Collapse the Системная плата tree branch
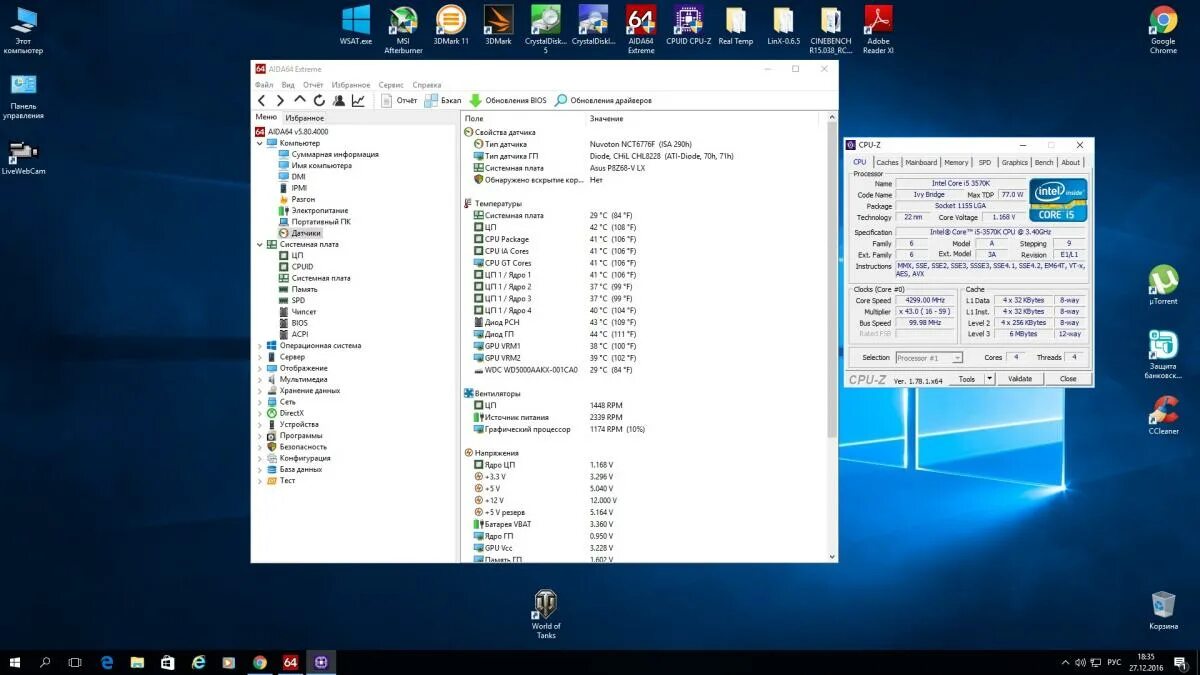The width and height of the screenshot is (1200, 675). coord(260,244)
